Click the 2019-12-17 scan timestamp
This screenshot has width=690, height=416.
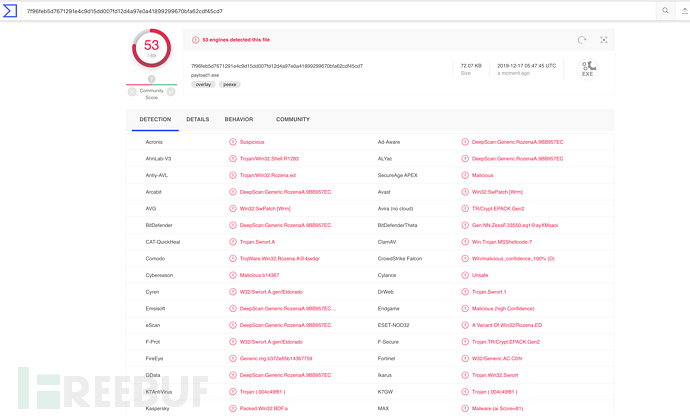526,66
